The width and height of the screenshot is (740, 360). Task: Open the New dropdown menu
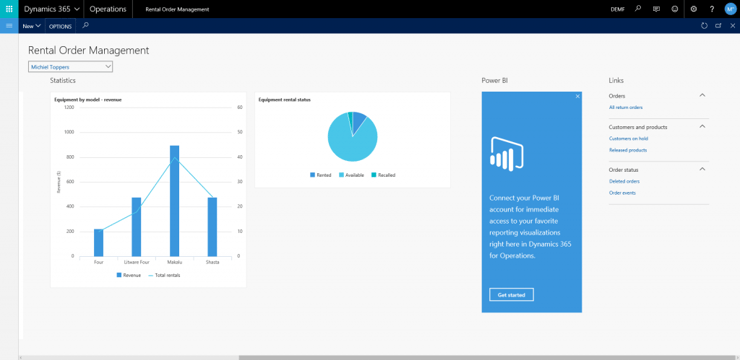click(x=32, y=26)
